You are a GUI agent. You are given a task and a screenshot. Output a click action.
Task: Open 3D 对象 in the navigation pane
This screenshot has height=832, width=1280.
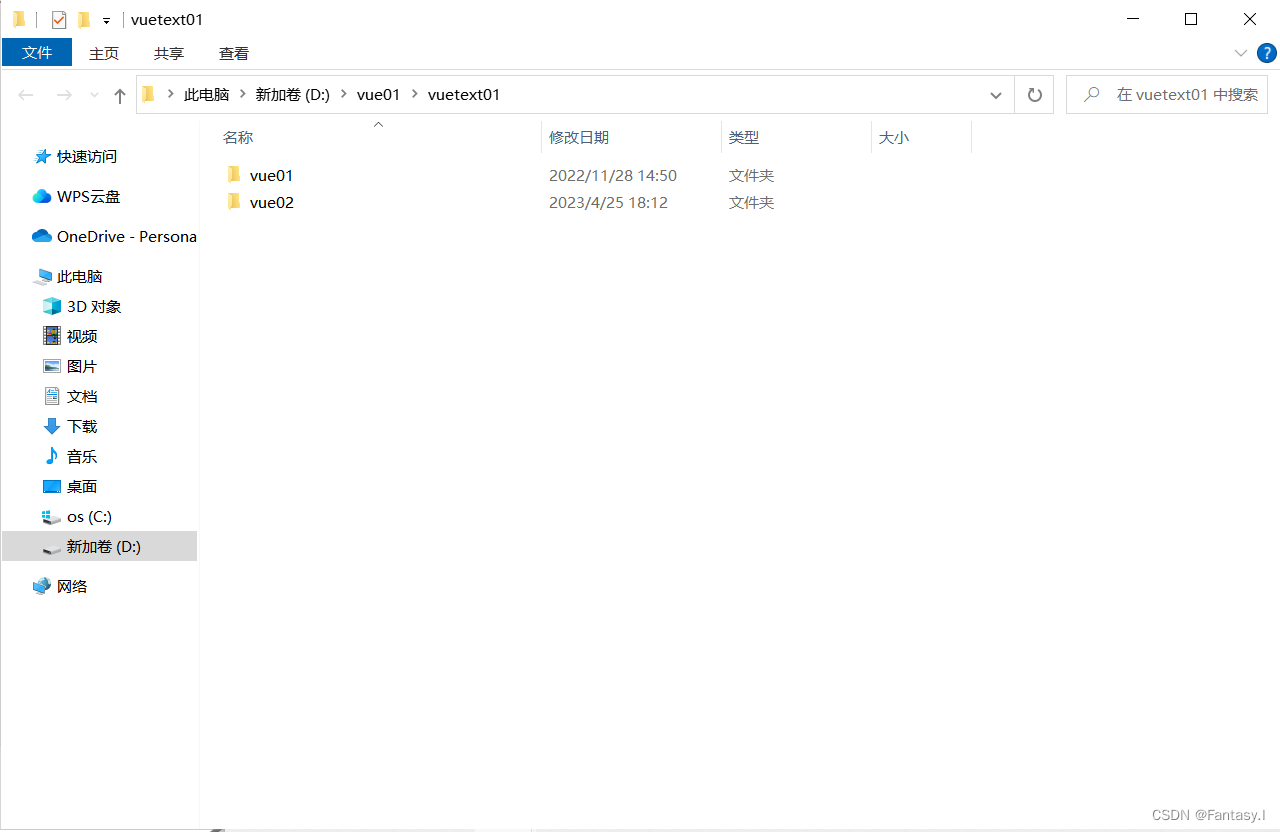(94, 307)
